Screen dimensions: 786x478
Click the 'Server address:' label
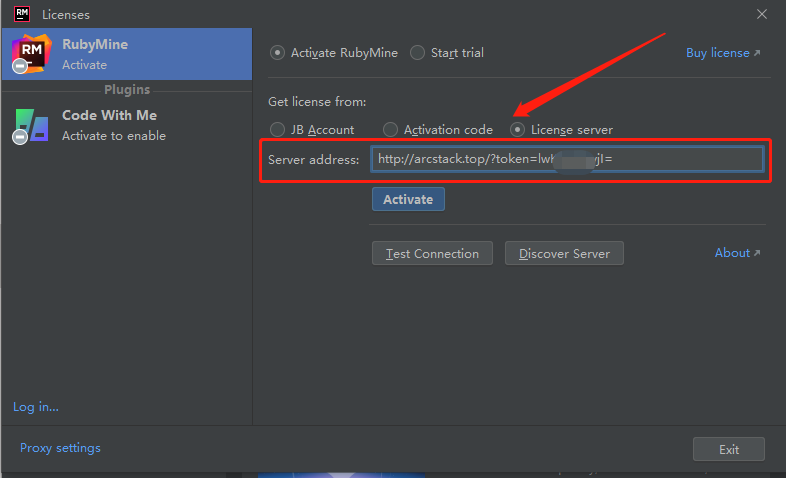tap(313, 160)
